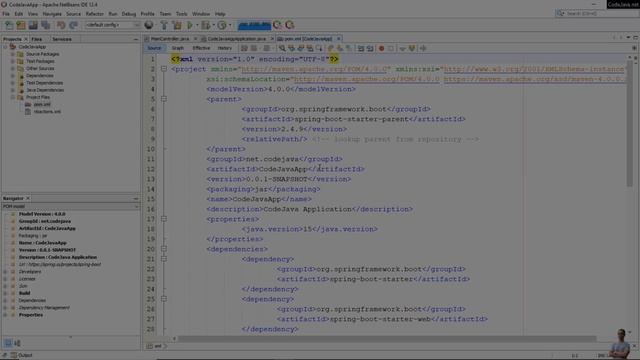
Task: Switch to the Services tab
Action: [x=62, y=39]
